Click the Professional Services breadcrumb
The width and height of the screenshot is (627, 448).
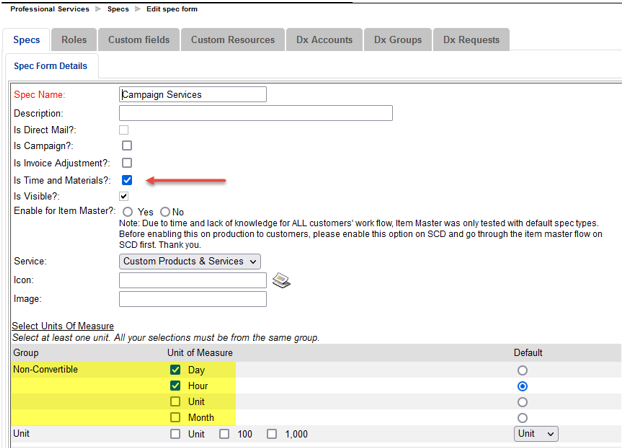tap(50, 9)
